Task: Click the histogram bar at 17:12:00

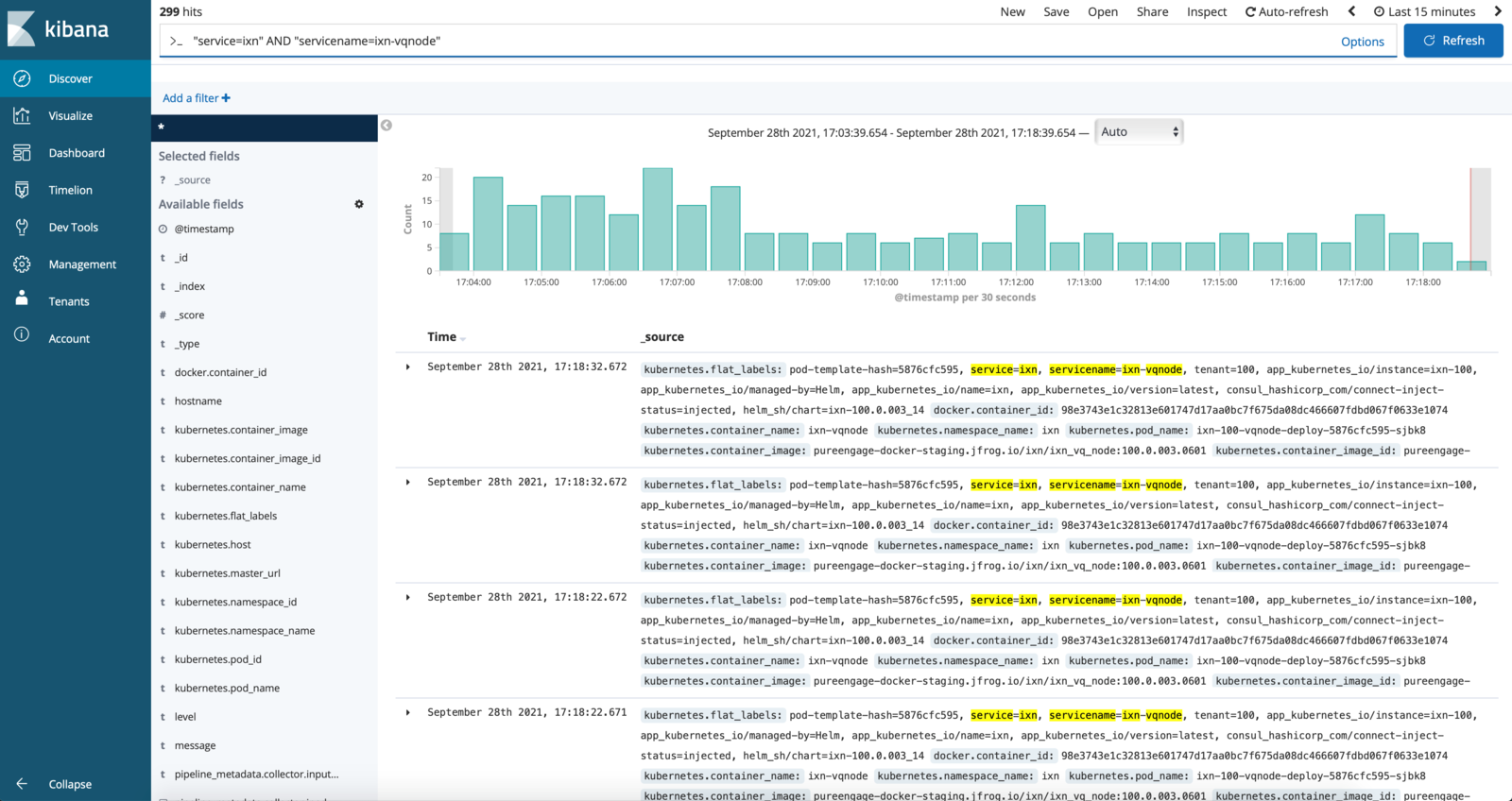Action: click(1030, 238)
